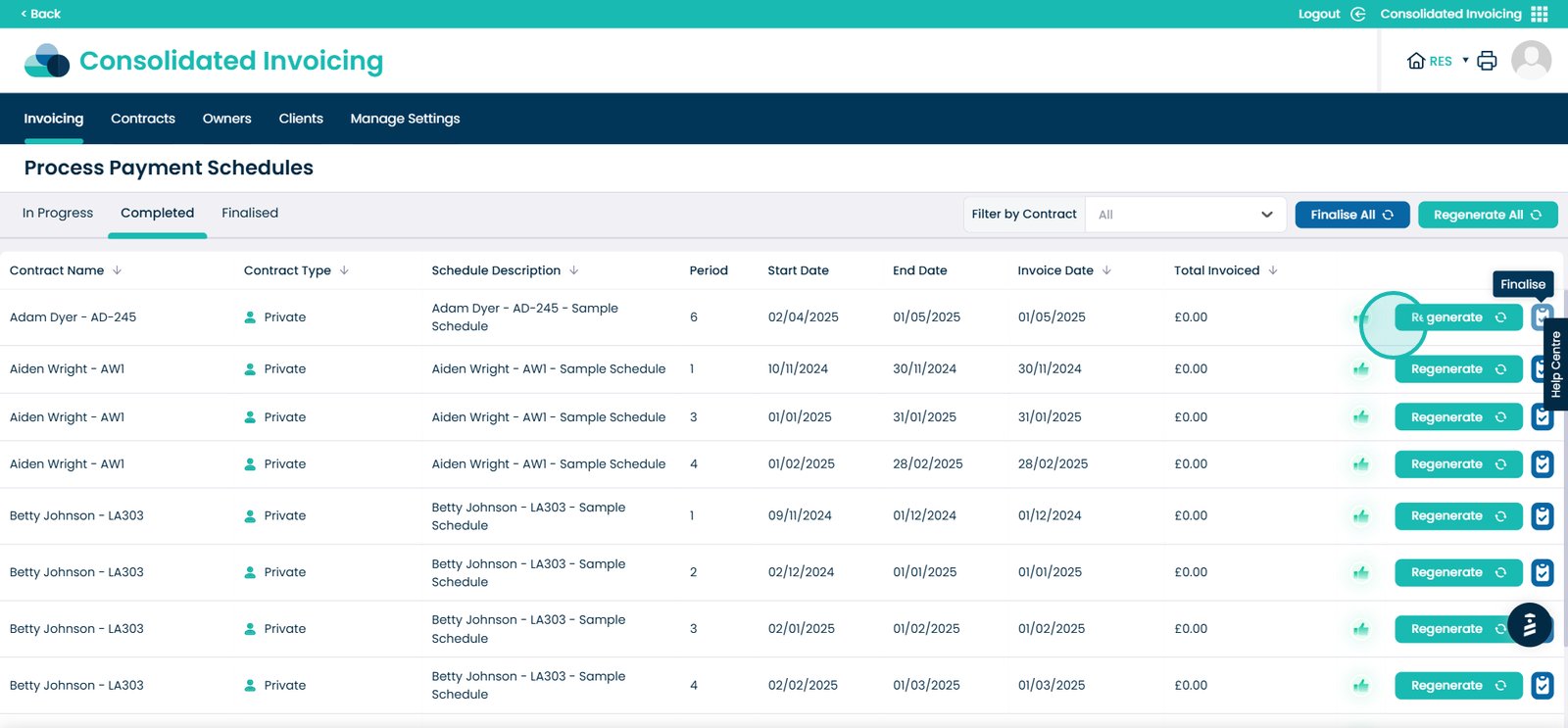Click the Finalise All button

pyautogui.click(x=1351, y=215)
